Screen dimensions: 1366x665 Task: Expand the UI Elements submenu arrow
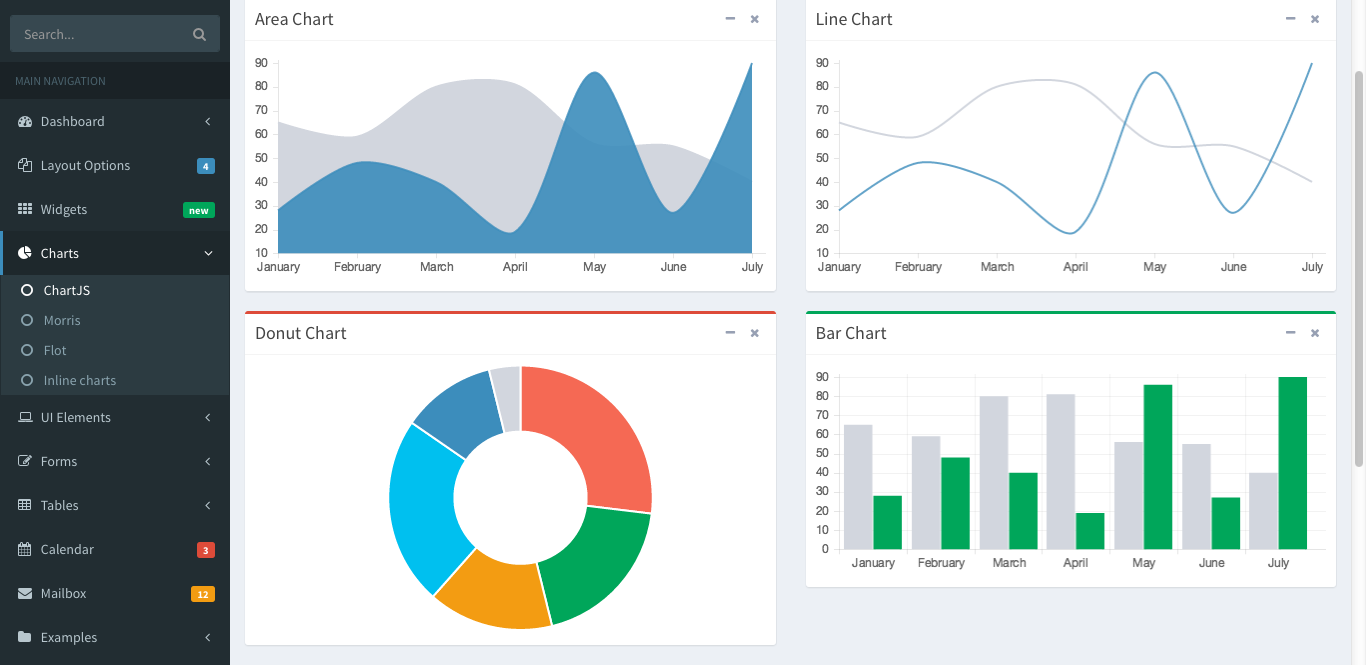[x=208, y=417]
